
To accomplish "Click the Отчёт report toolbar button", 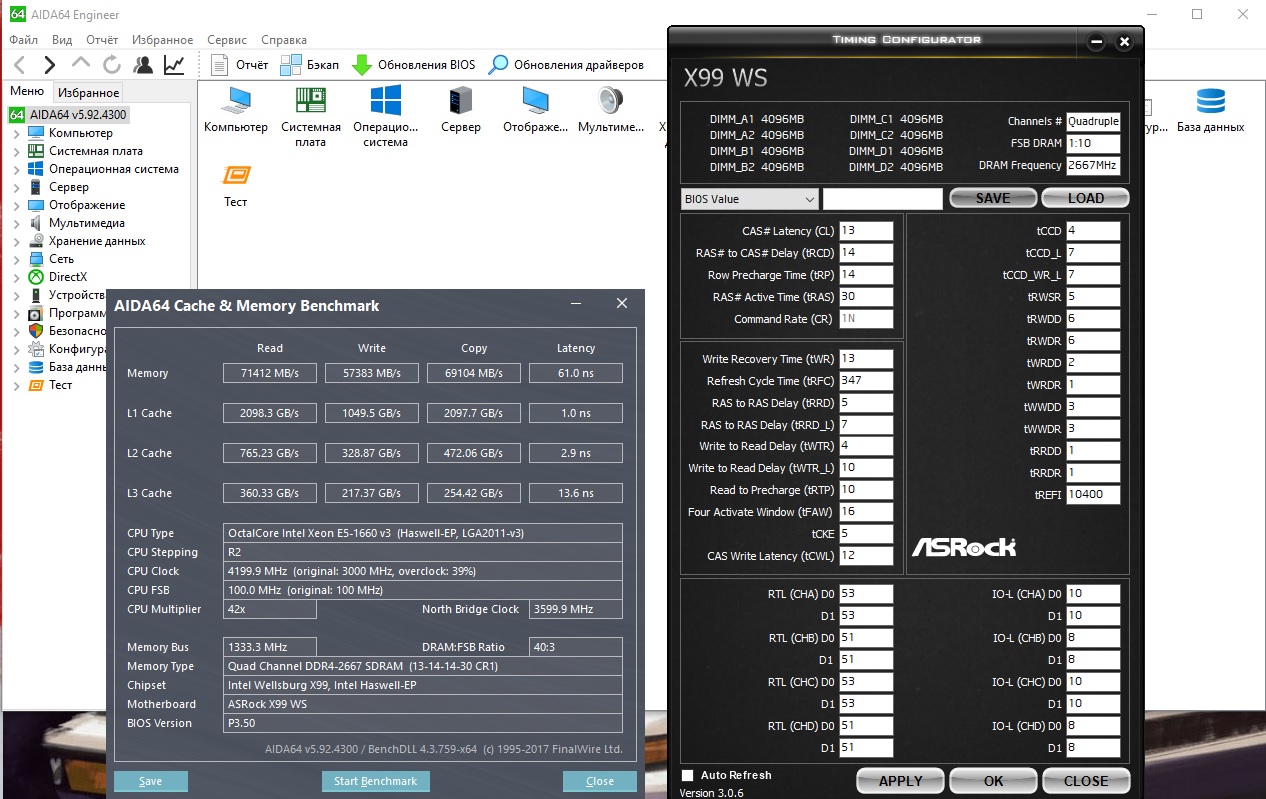I will (240, 65).
